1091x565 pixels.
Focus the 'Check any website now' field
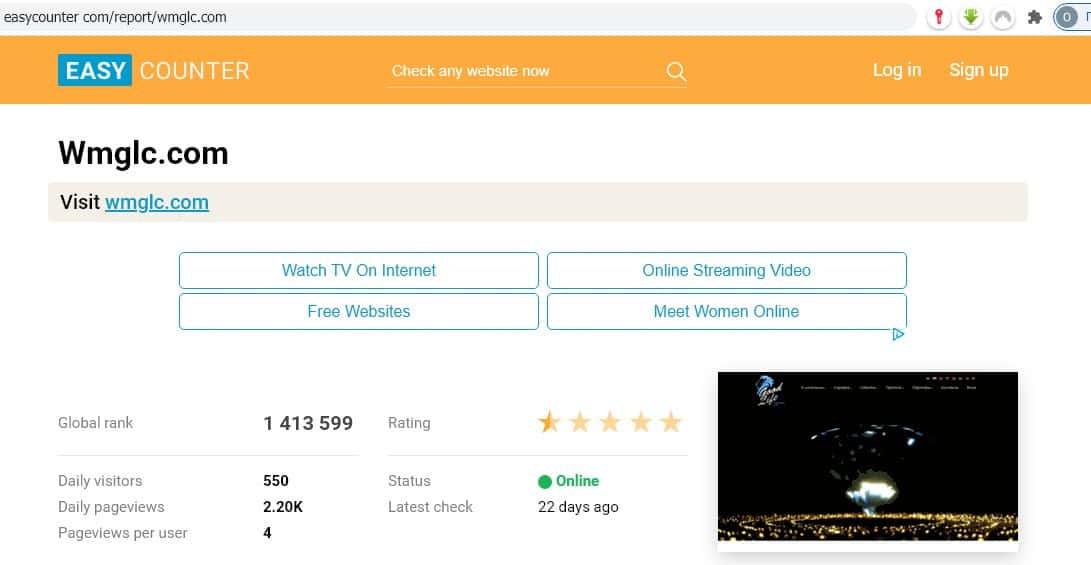tap(520, 71)
